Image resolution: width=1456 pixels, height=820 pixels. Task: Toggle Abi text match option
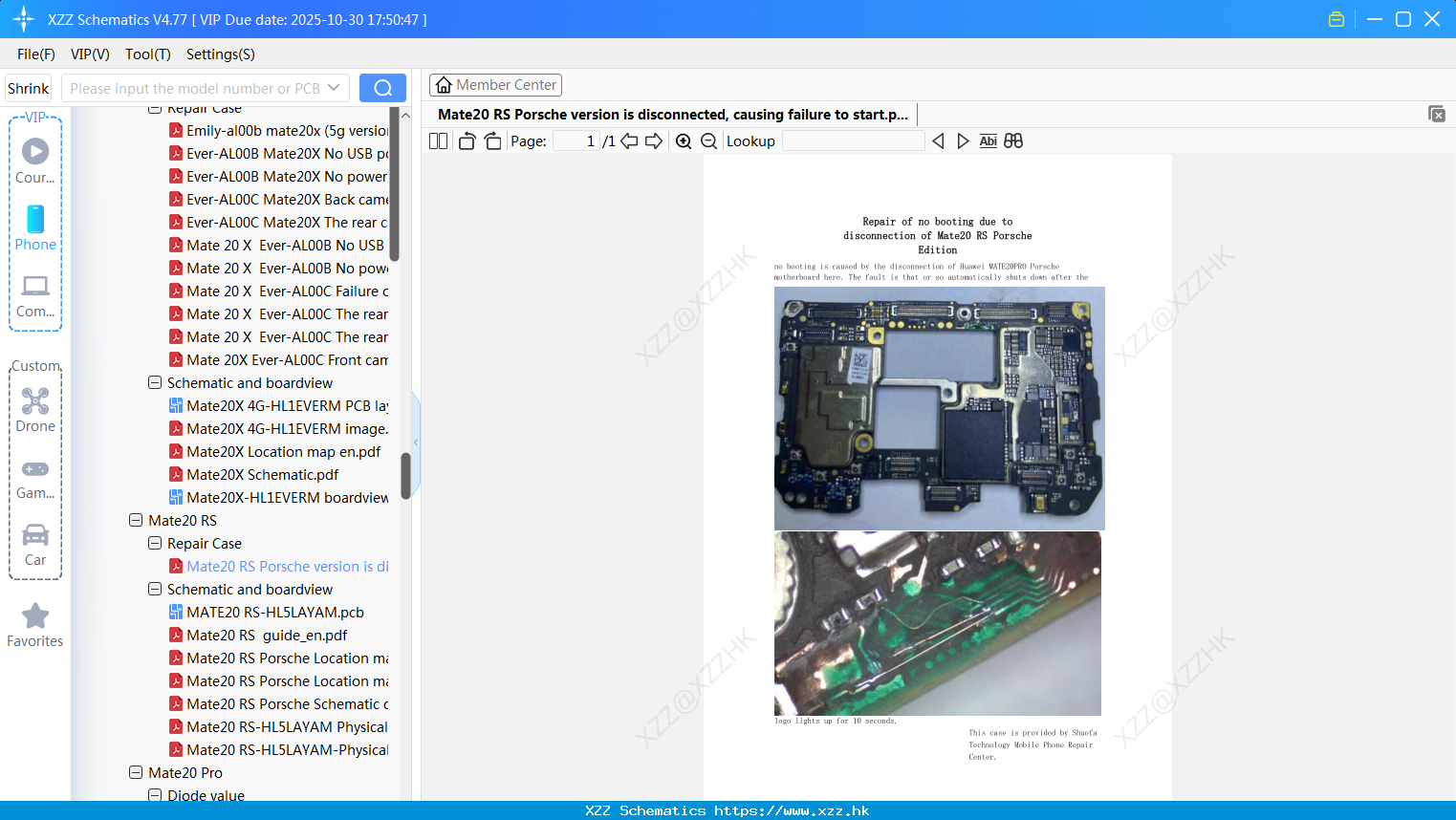pyautogui.click(x=988, y=141)
